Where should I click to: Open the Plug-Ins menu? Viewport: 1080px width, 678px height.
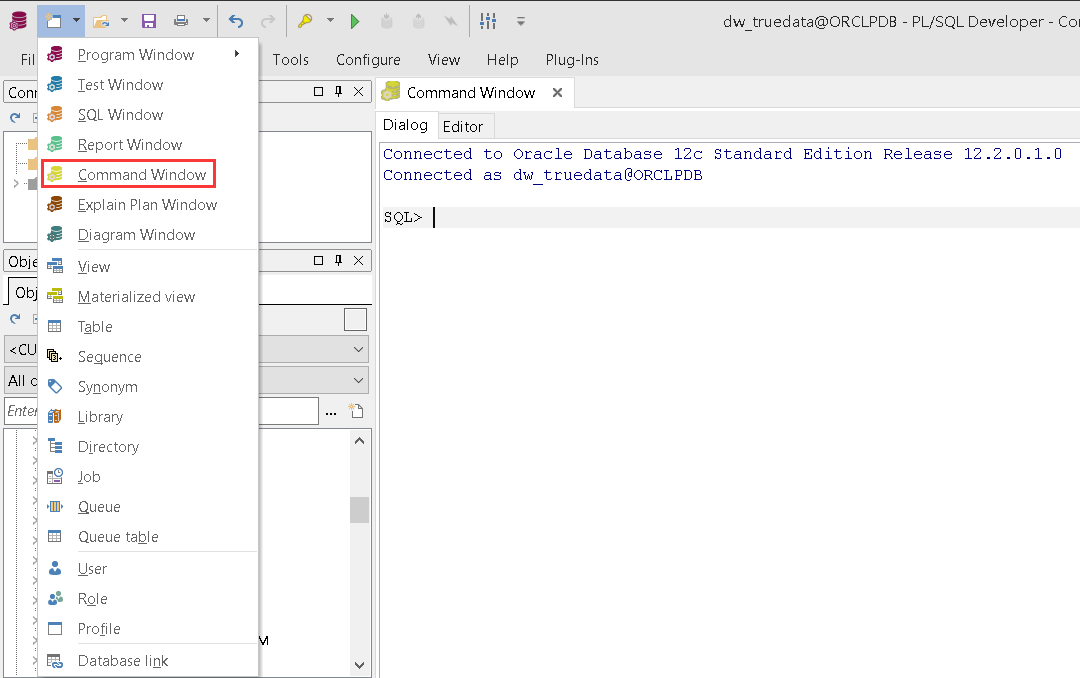(x=572, y=60)
